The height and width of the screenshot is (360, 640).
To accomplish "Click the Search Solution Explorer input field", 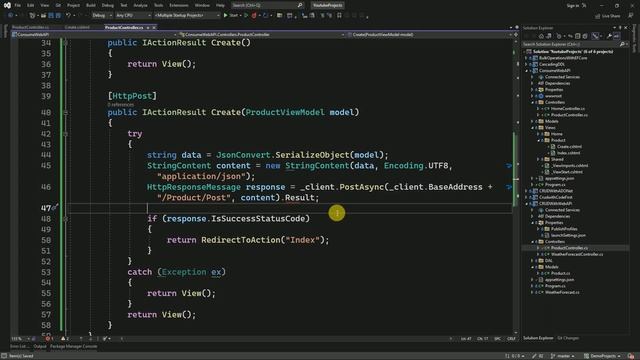I will pos(571,44).
